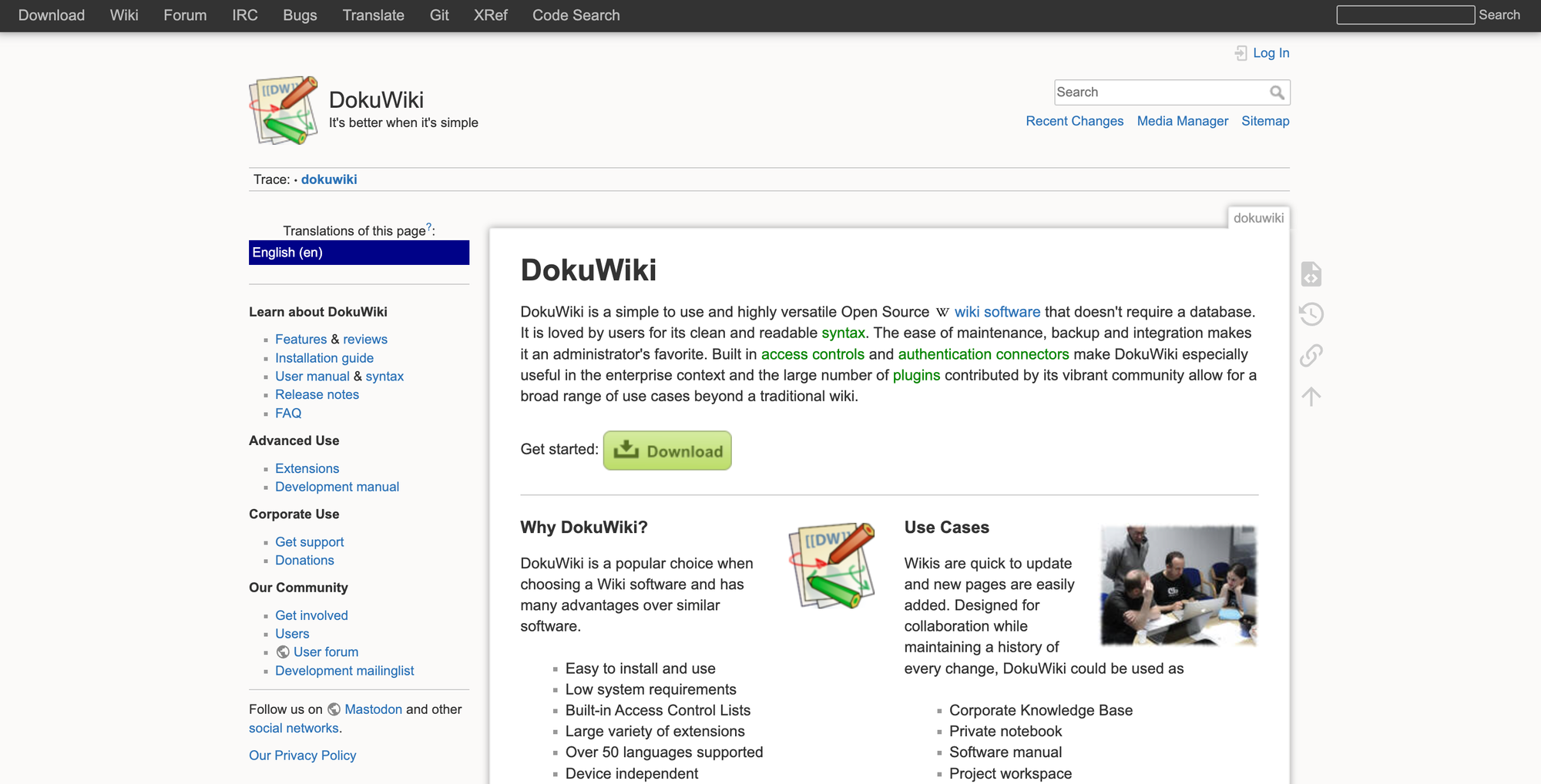This screenshot has height=784, width=1541.
Task: Click the magnifier icon in the wiki search box
Action: [x=1277, y=92]
